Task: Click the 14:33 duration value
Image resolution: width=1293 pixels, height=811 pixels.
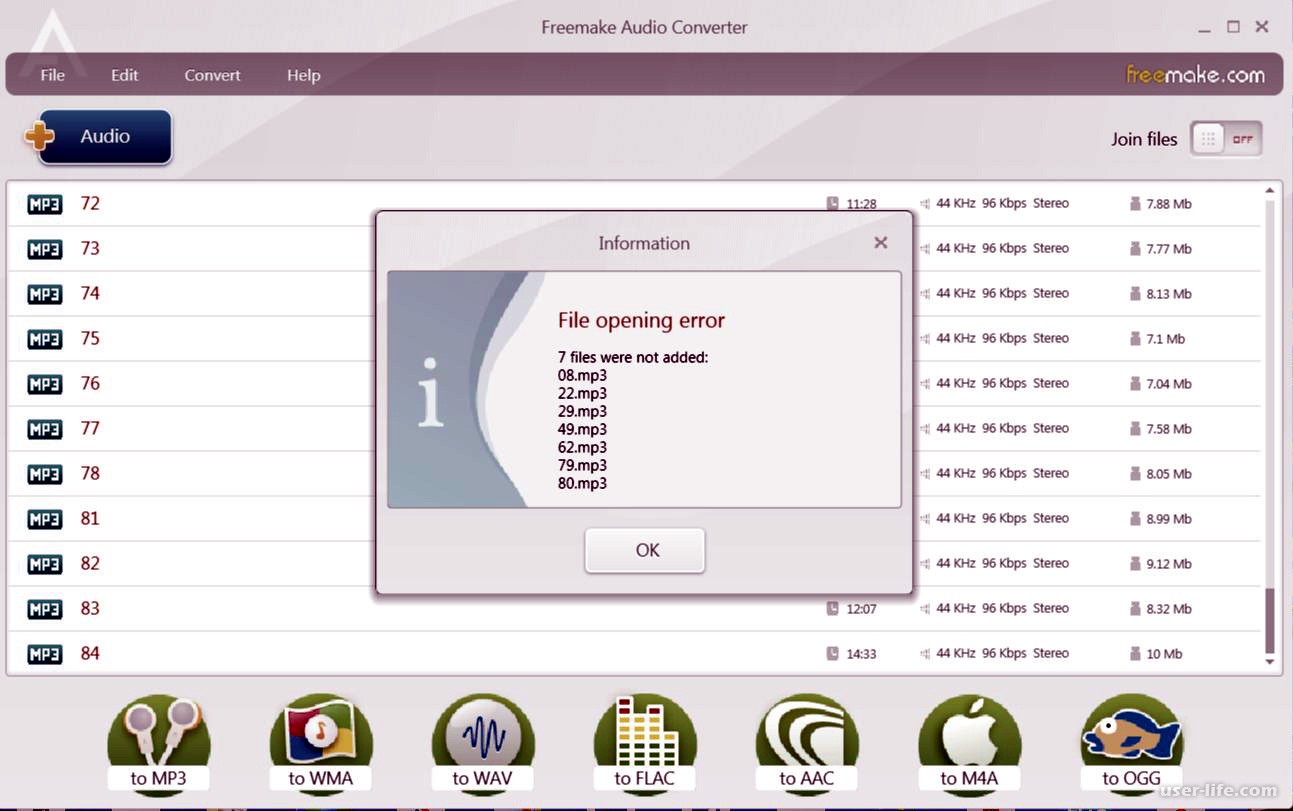Action: coord(861,654)
